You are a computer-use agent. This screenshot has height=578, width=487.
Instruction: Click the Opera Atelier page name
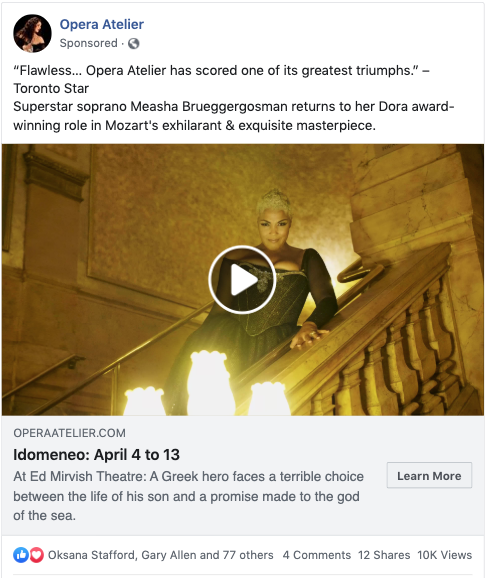(x=102, y=24)
